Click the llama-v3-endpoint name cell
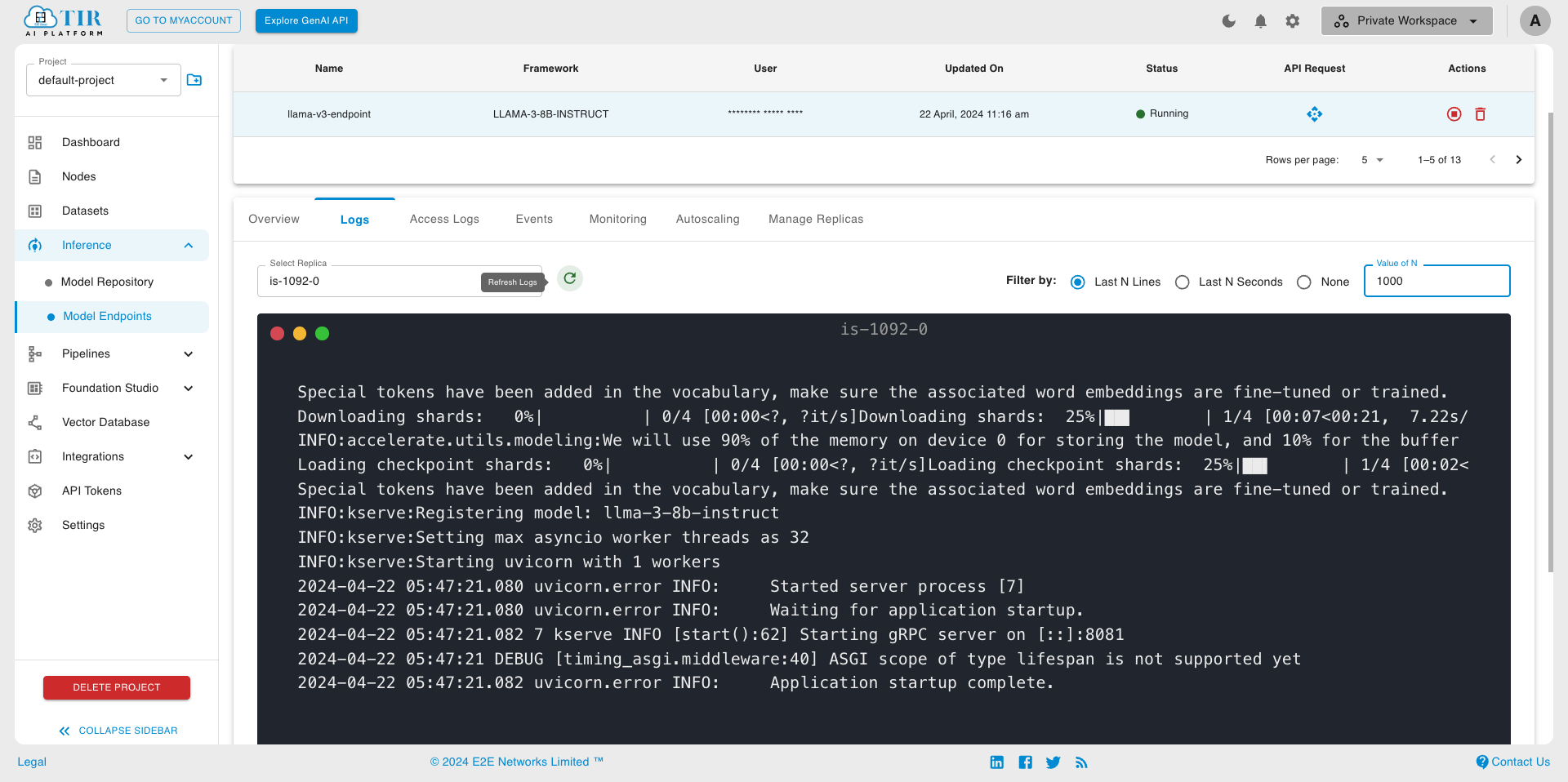Image resolution: width=1568 pixels, height=782 pixels. point(329,114)
